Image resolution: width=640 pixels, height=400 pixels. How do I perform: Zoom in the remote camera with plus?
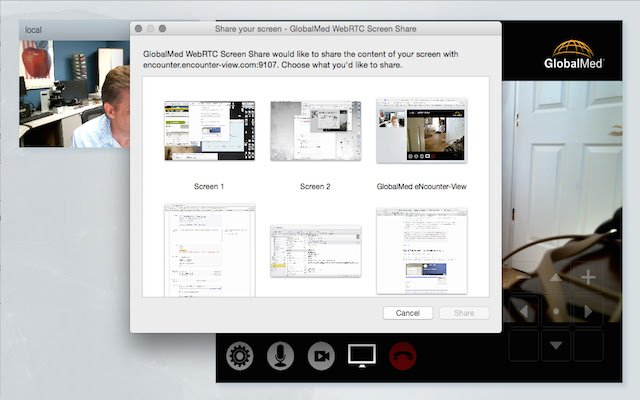[588, 278]
